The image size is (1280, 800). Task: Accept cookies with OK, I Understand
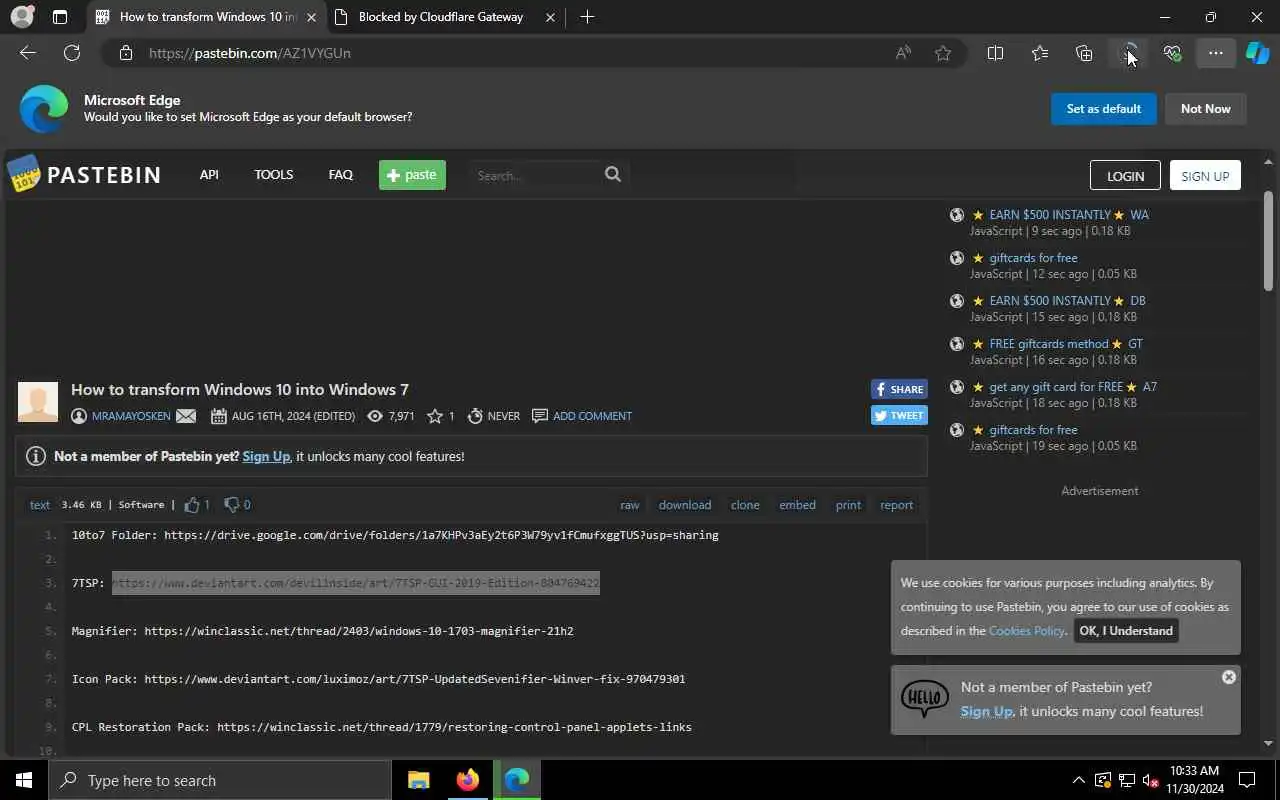click(x=1126, y=631)
